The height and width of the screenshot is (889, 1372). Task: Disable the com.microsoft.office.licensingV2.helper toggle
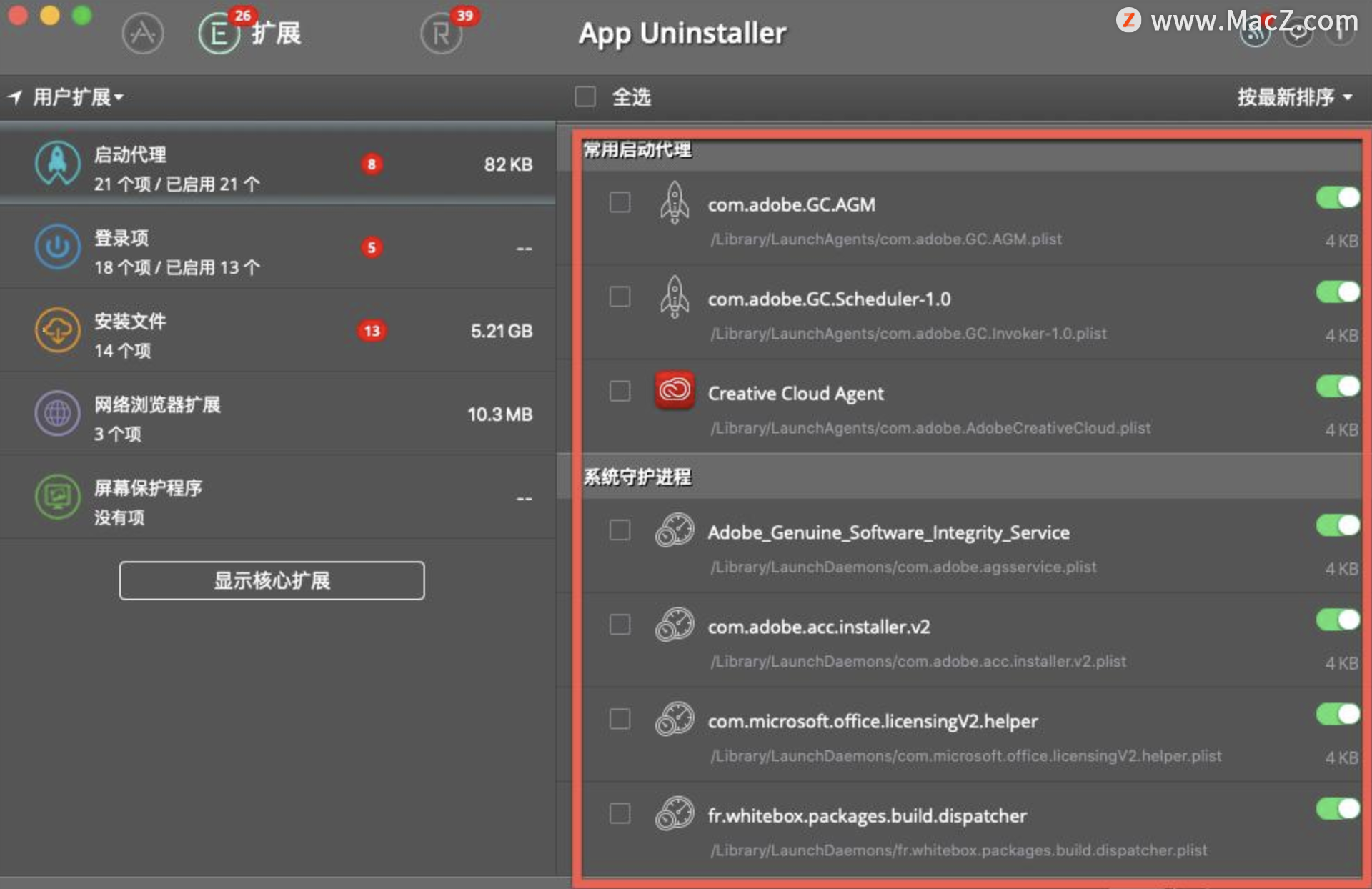click(1338, 714)
